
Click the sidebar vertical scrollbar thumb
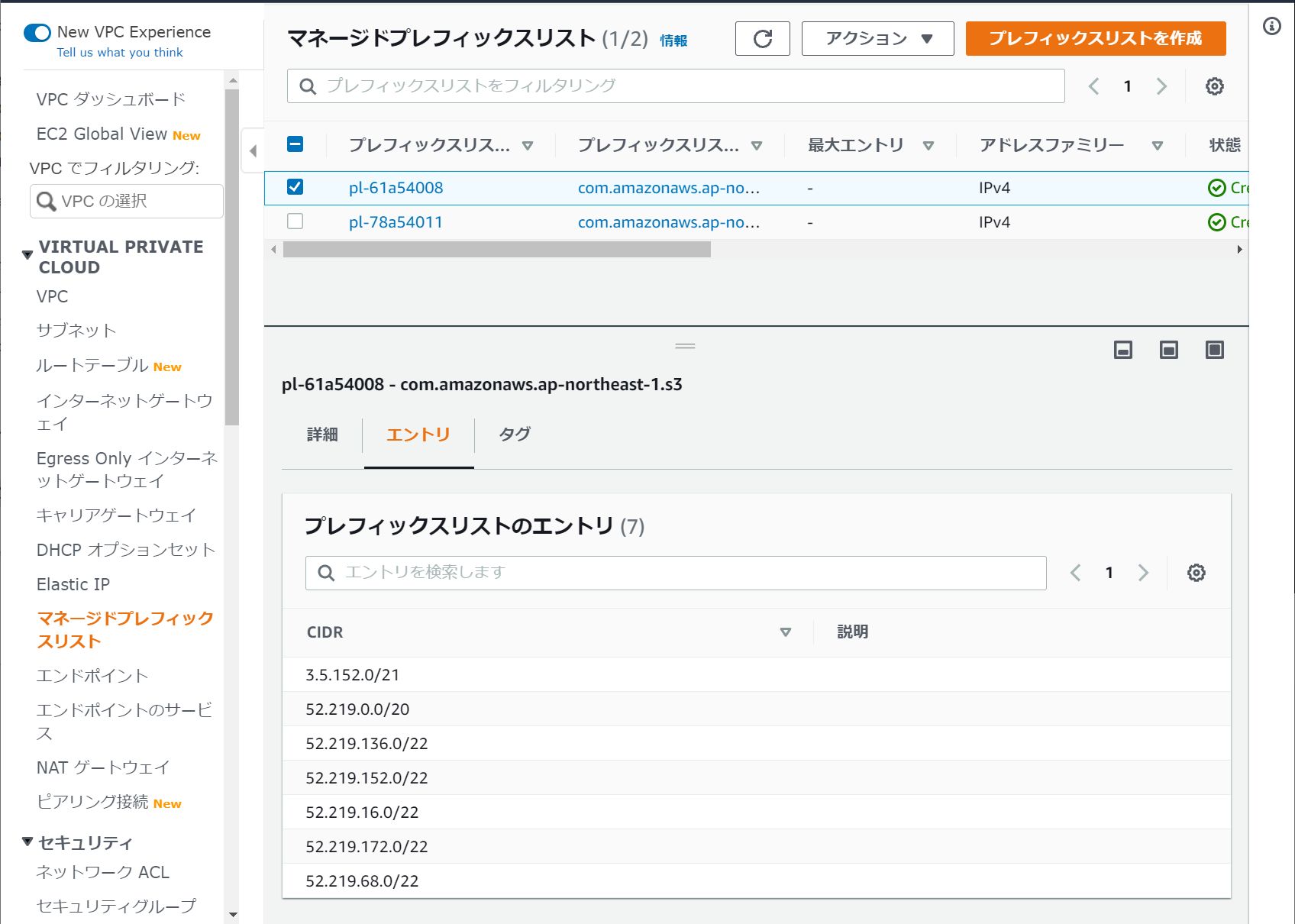(232, 257)
